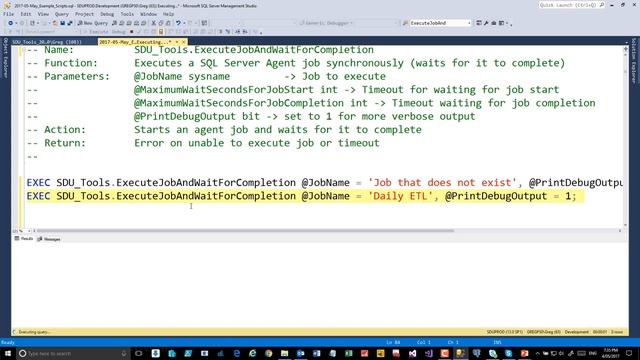
Task: Click the horizontal scrollbar of the editor
Action: pyautogui.click(x=245, y=231)
